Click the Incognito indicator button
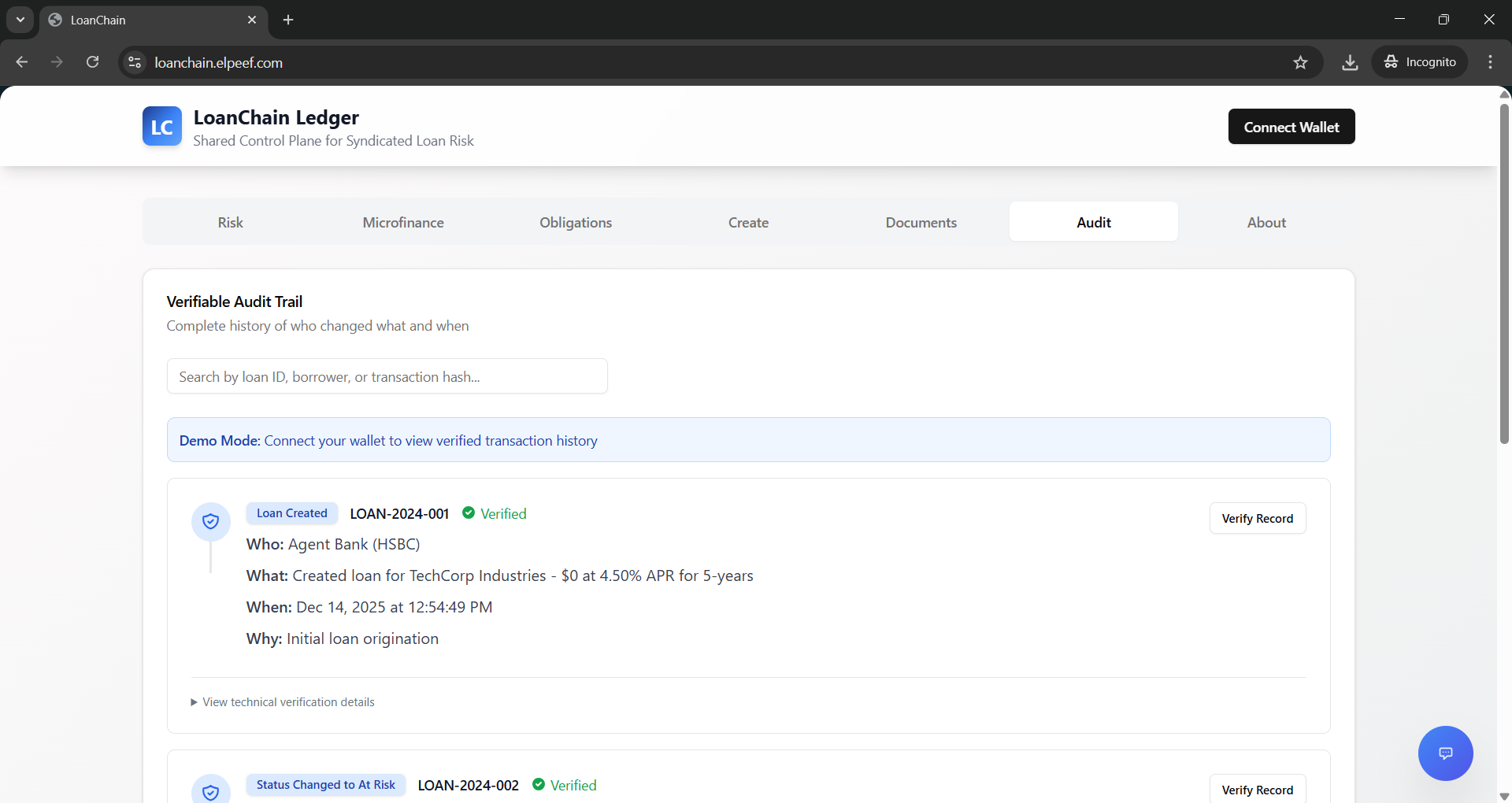The image size is (1512, 803). click(x=1420, y=62)
